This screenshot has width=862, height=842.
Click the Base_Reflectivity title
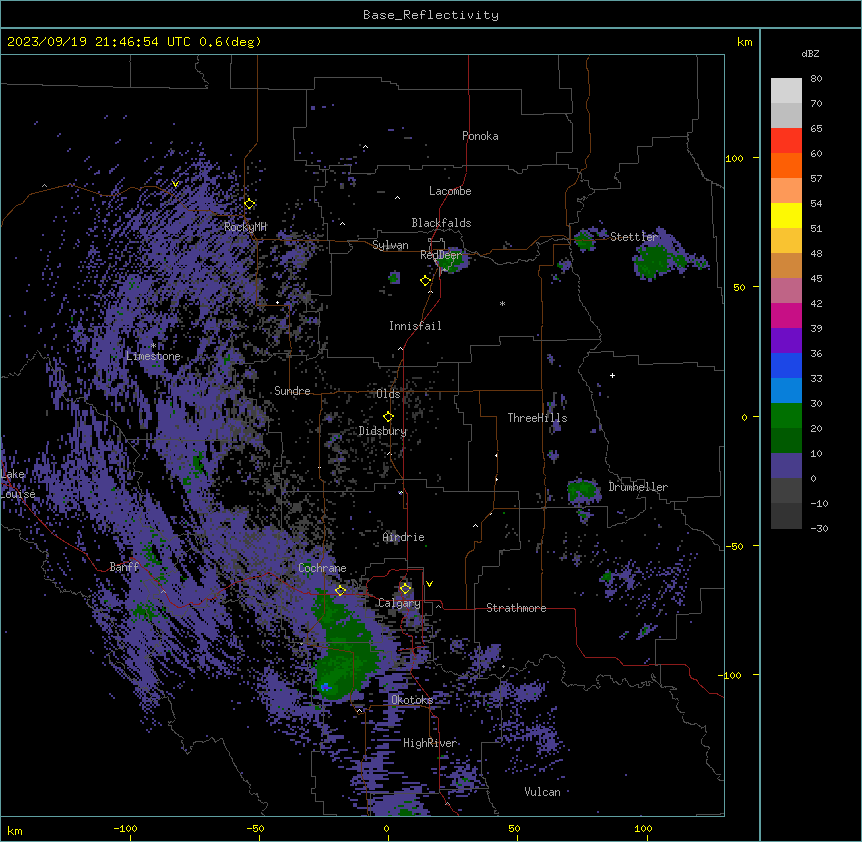click(x=431, y=15)
